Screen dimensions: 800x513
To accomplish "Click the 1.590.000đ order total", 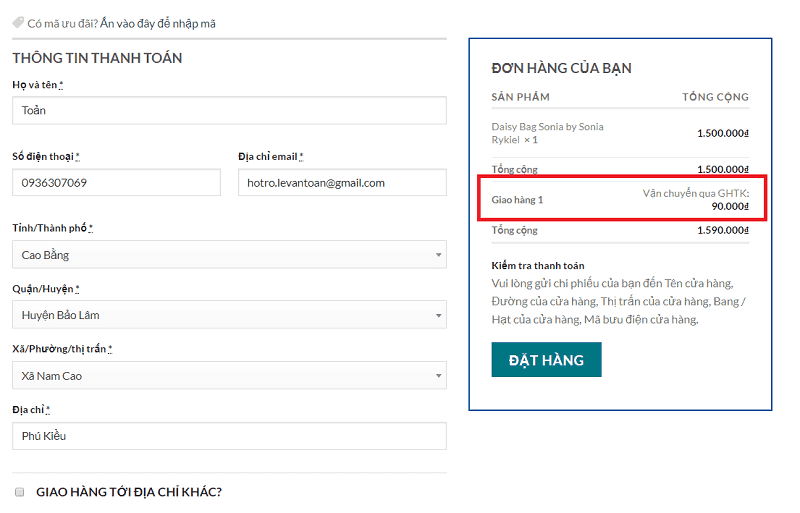I will pyautogui.click(x=723, y=230).
